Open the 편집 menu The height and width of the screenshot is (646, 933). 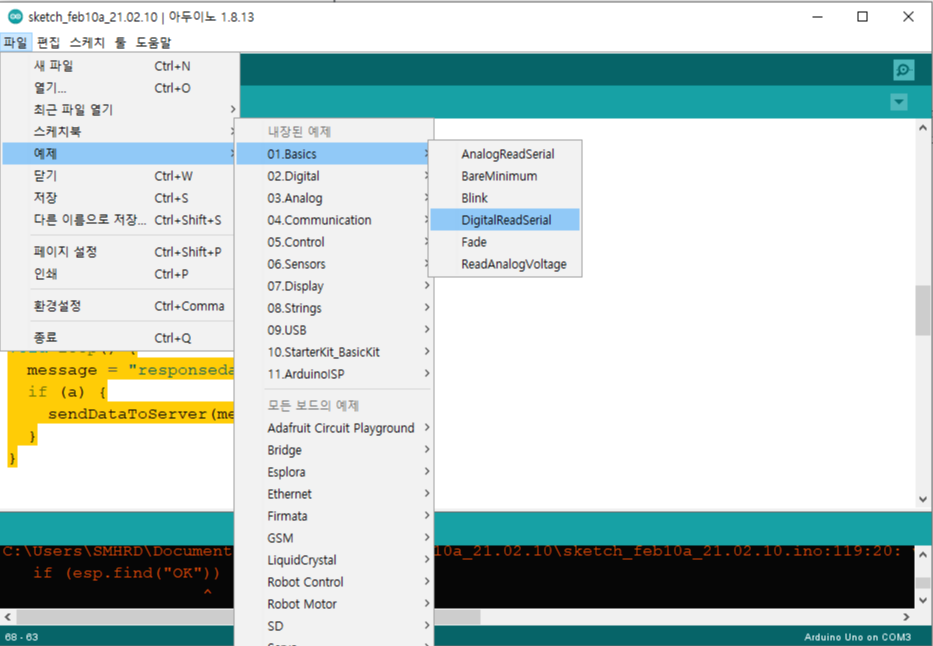tap(48, 42)
